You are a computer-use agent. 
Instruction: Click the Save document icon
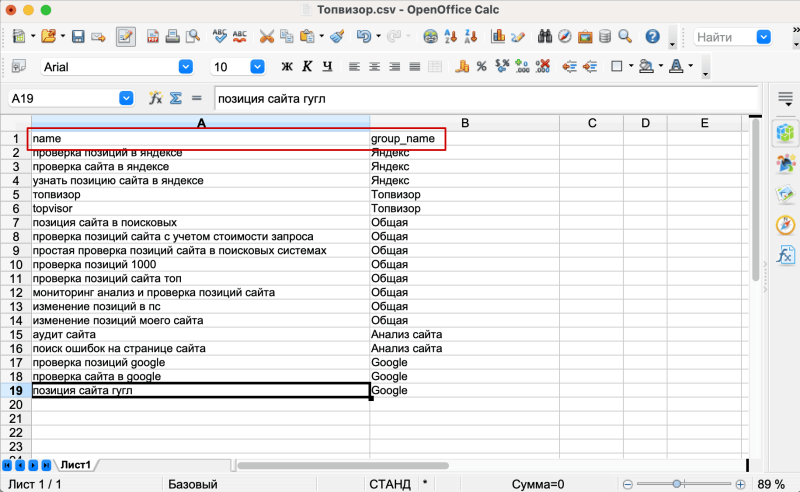(77, 37)
